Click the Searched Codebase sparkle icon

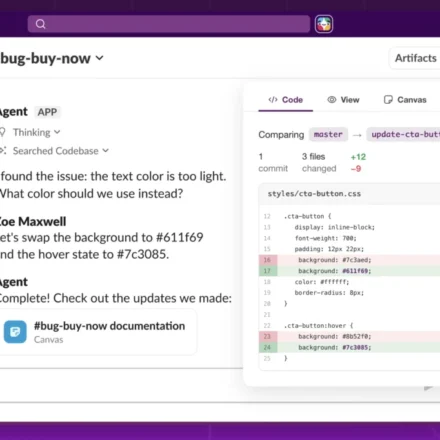pyautogui.click(x=3, y=151)
